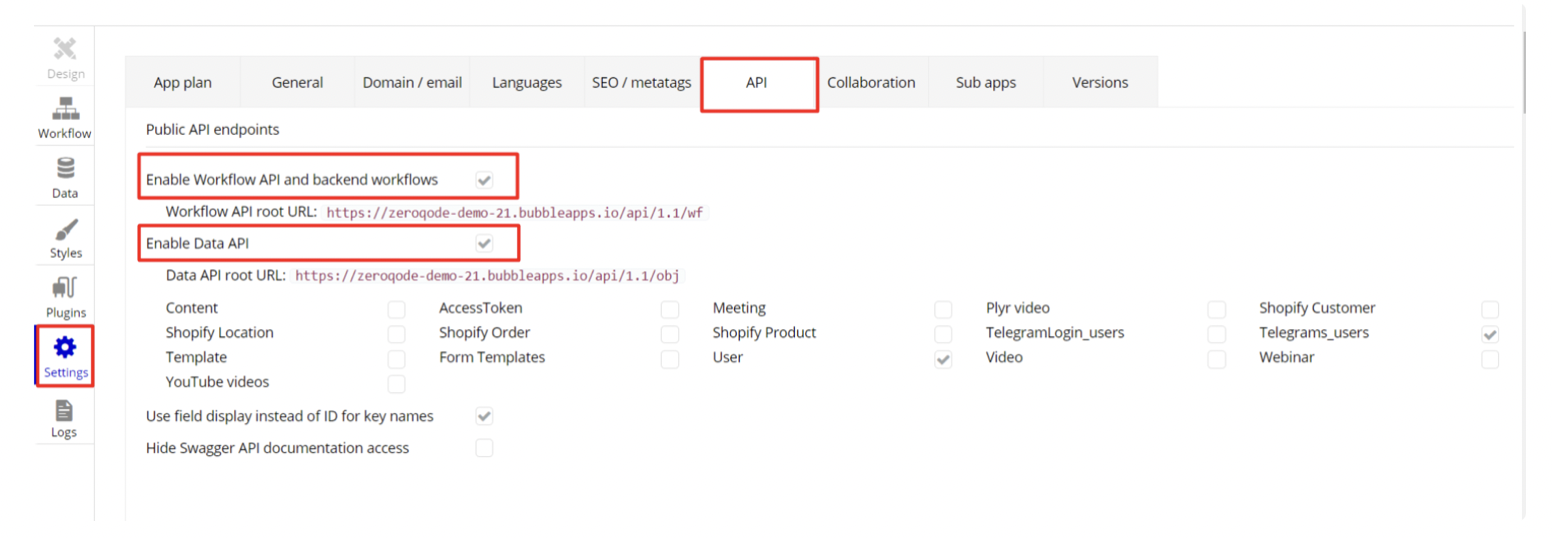1552x538 pixels.
Task: Check Hide Swagger API documentation access
Action: pos(484,448)
